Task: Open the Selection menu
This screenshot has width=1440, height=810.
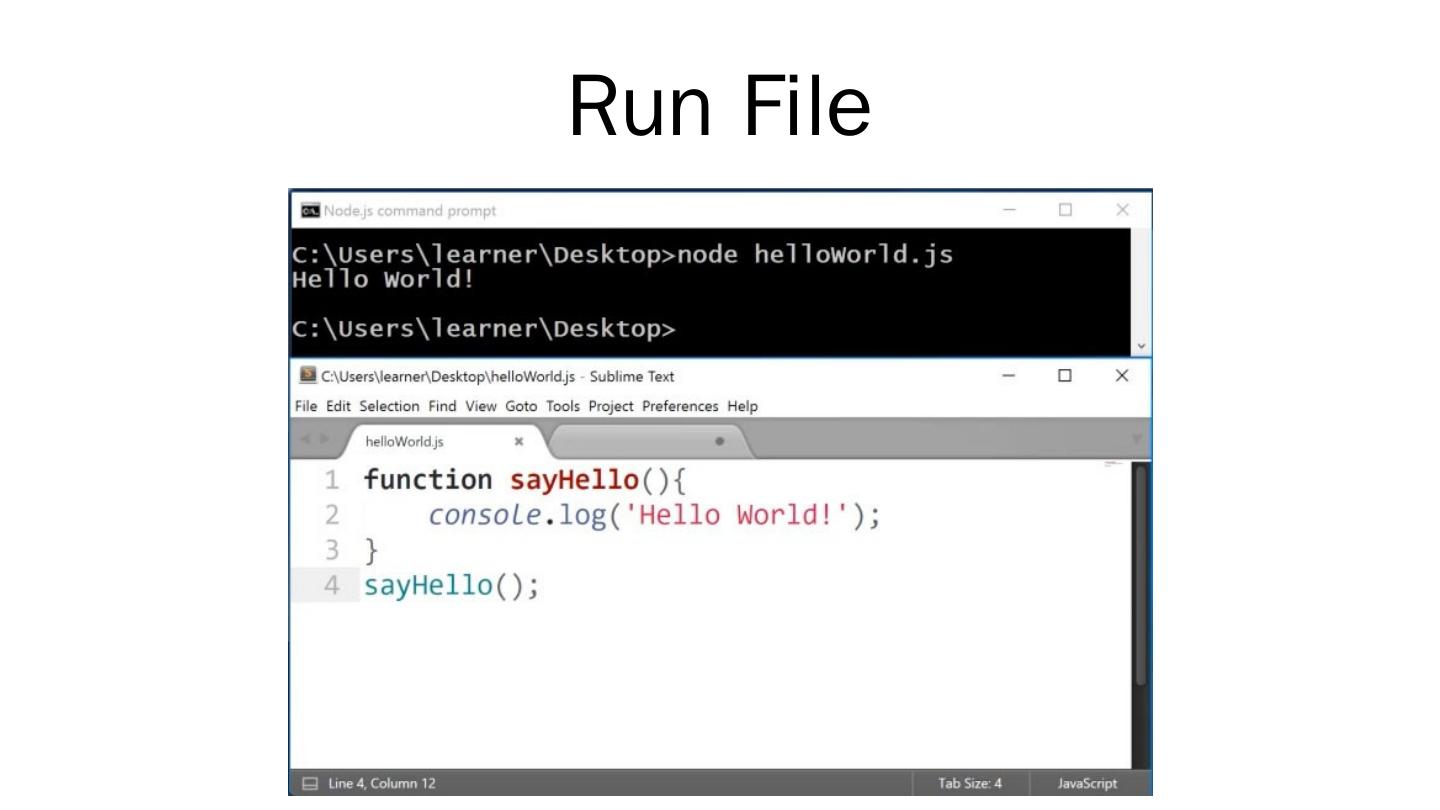Action: [x=389, y=406]
